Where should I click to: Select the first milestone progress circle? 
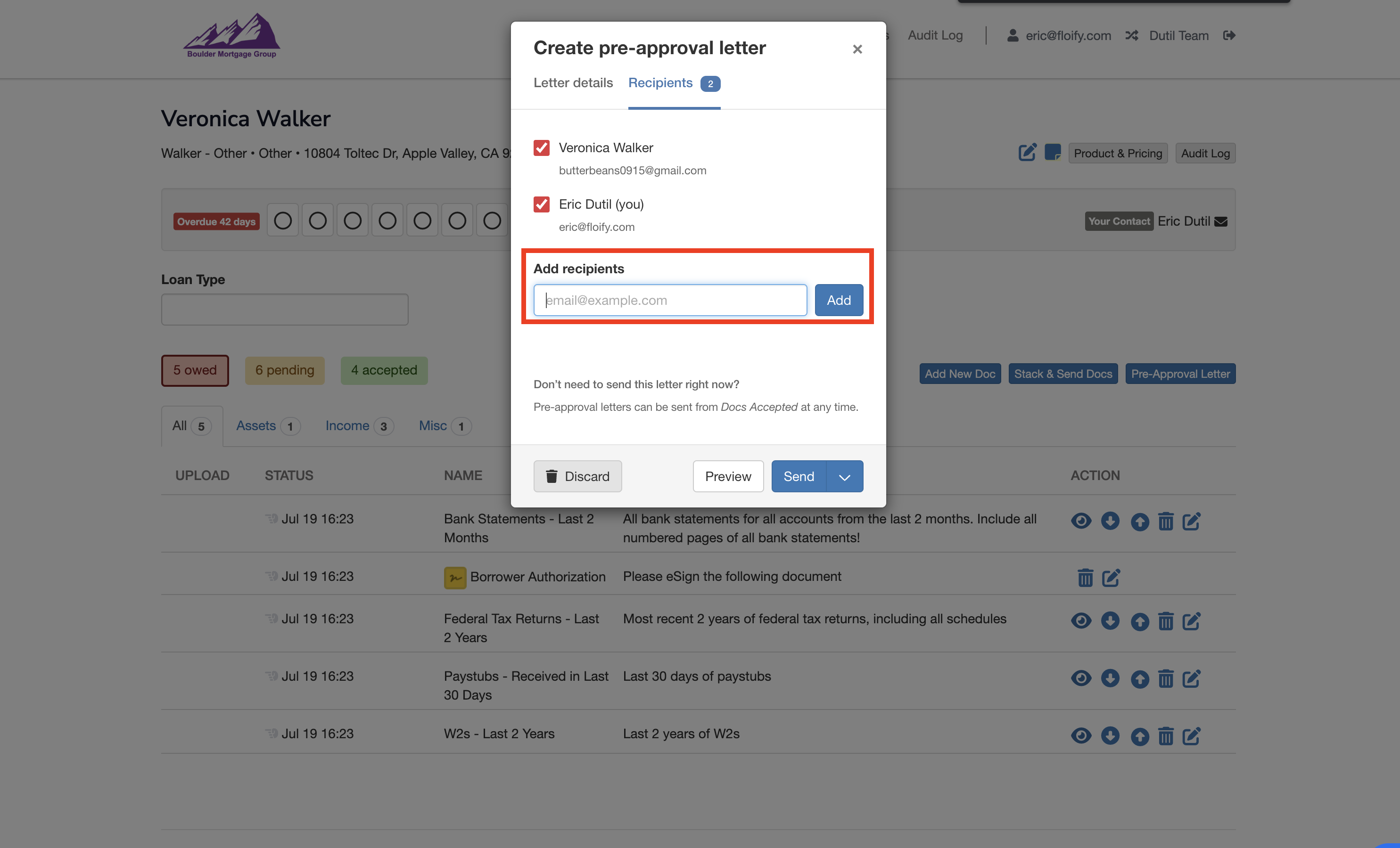[x=282, y=220]
